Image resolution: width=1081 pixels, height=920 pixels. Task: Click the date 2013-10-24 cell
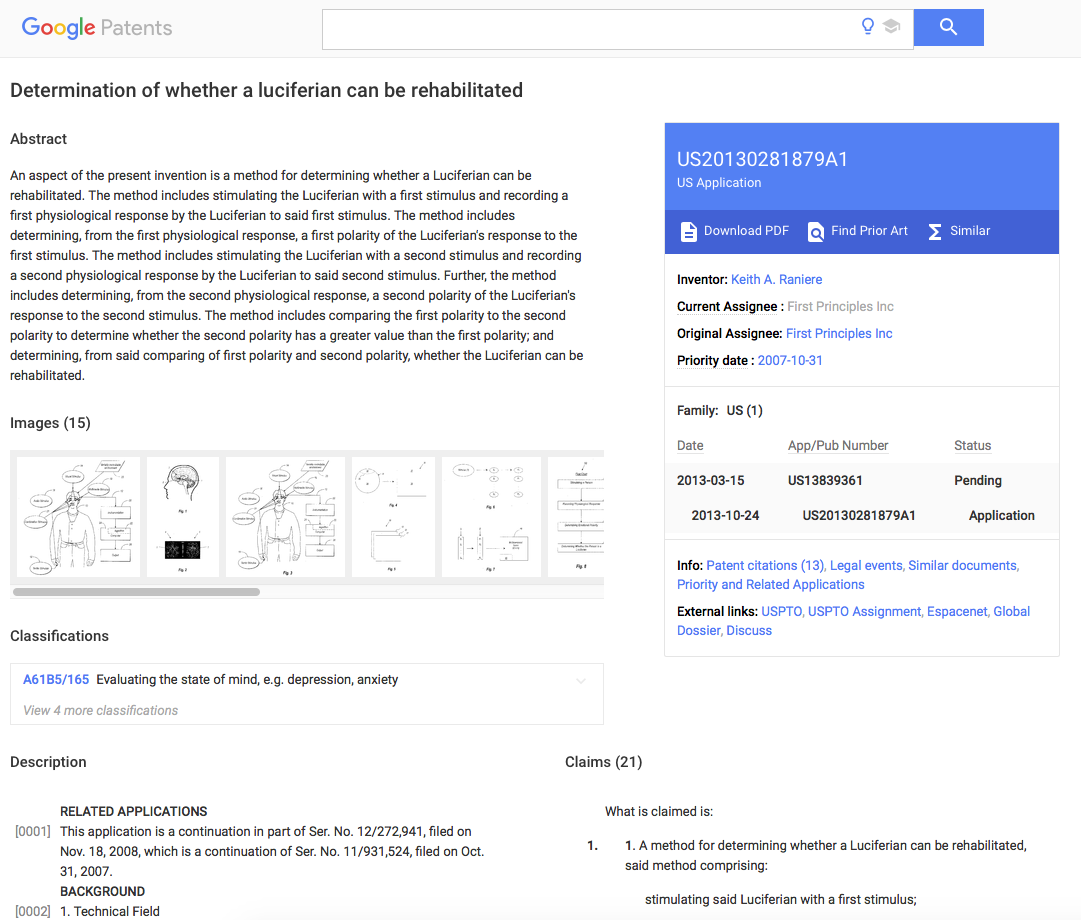pyautogui.click(x=725, y=516)
